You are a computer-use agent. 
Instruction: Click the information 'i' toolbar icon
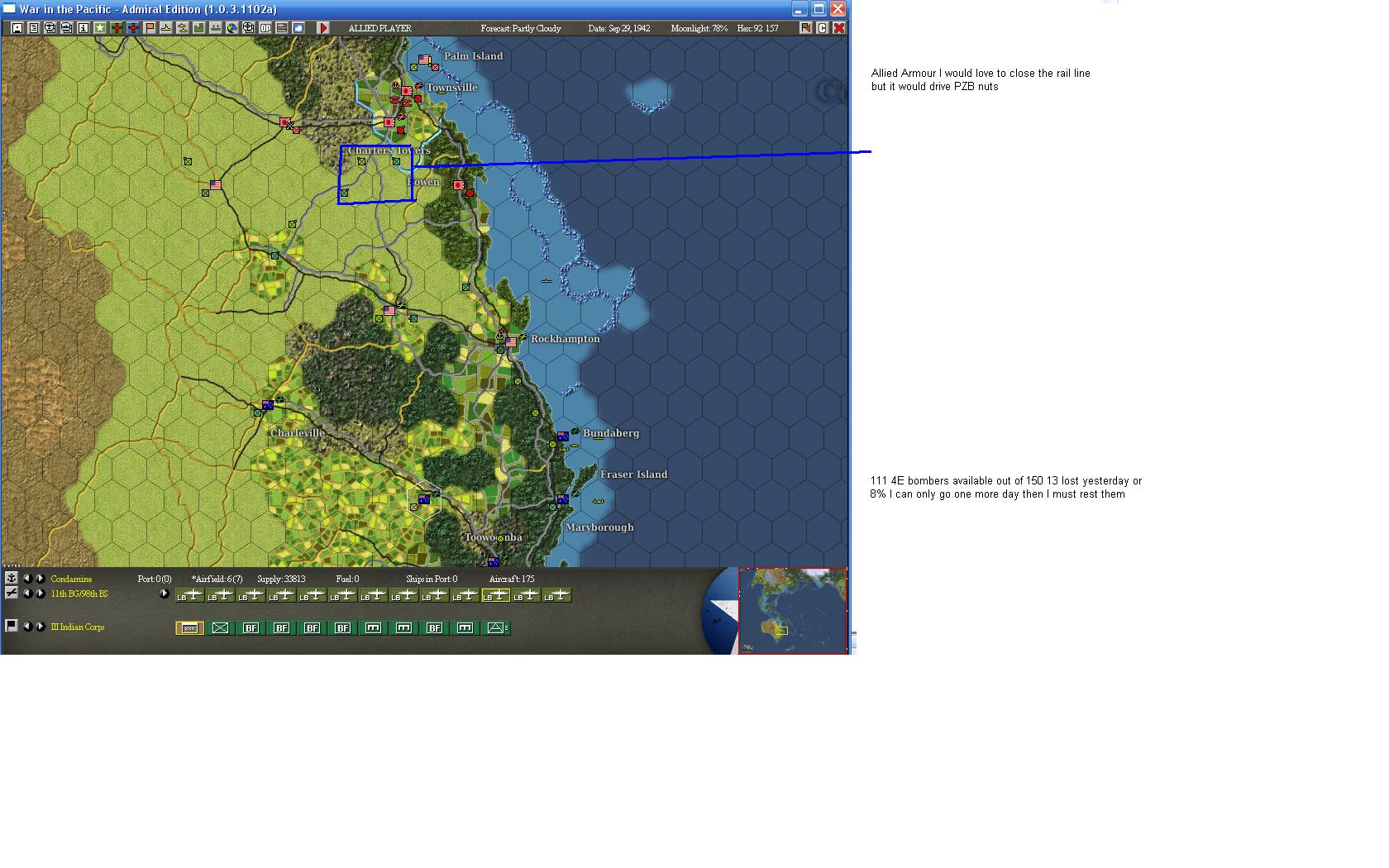[83, 28]
